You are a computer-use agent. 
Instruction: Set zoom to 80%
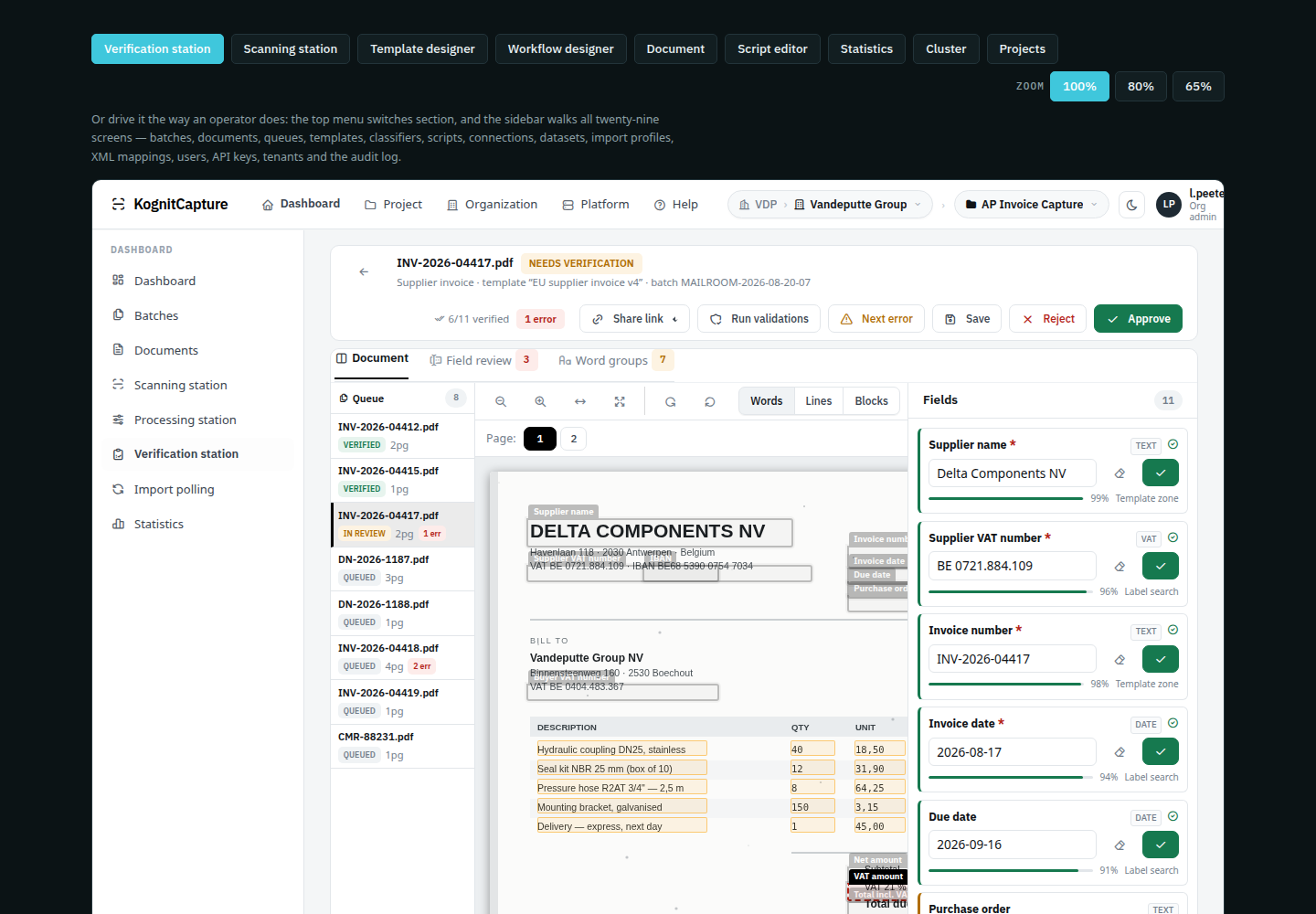pos(1141,87)
